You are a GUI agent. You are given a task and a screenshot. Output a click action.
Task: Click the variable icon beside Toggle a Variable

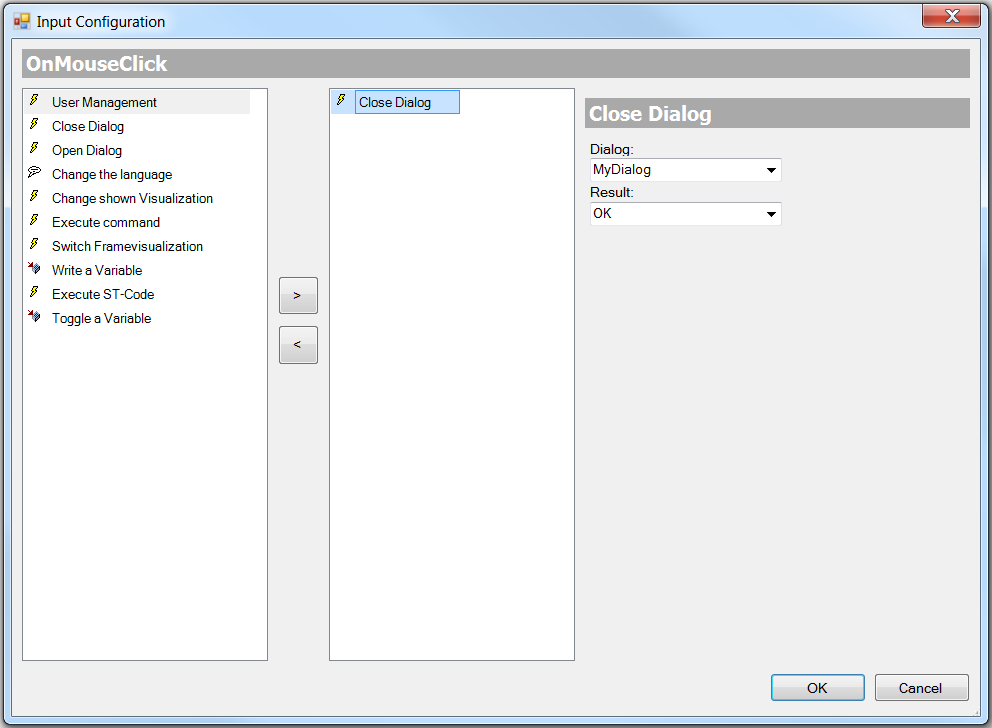click(x=34, y=317)
